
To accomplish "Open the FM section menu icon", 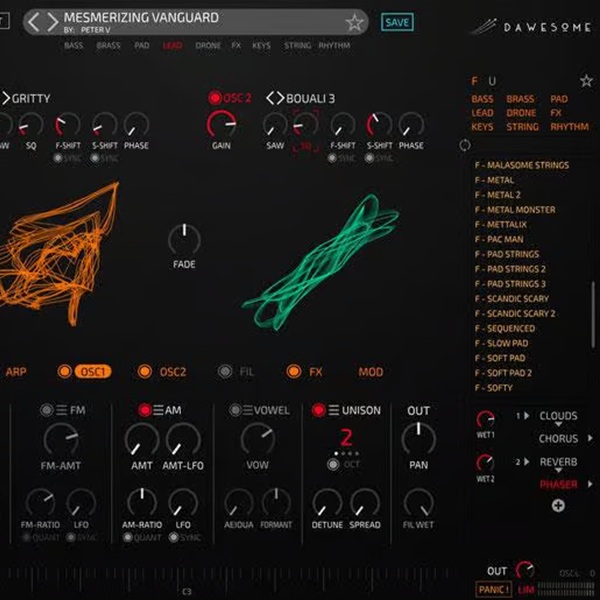I will tap(62, 410).
